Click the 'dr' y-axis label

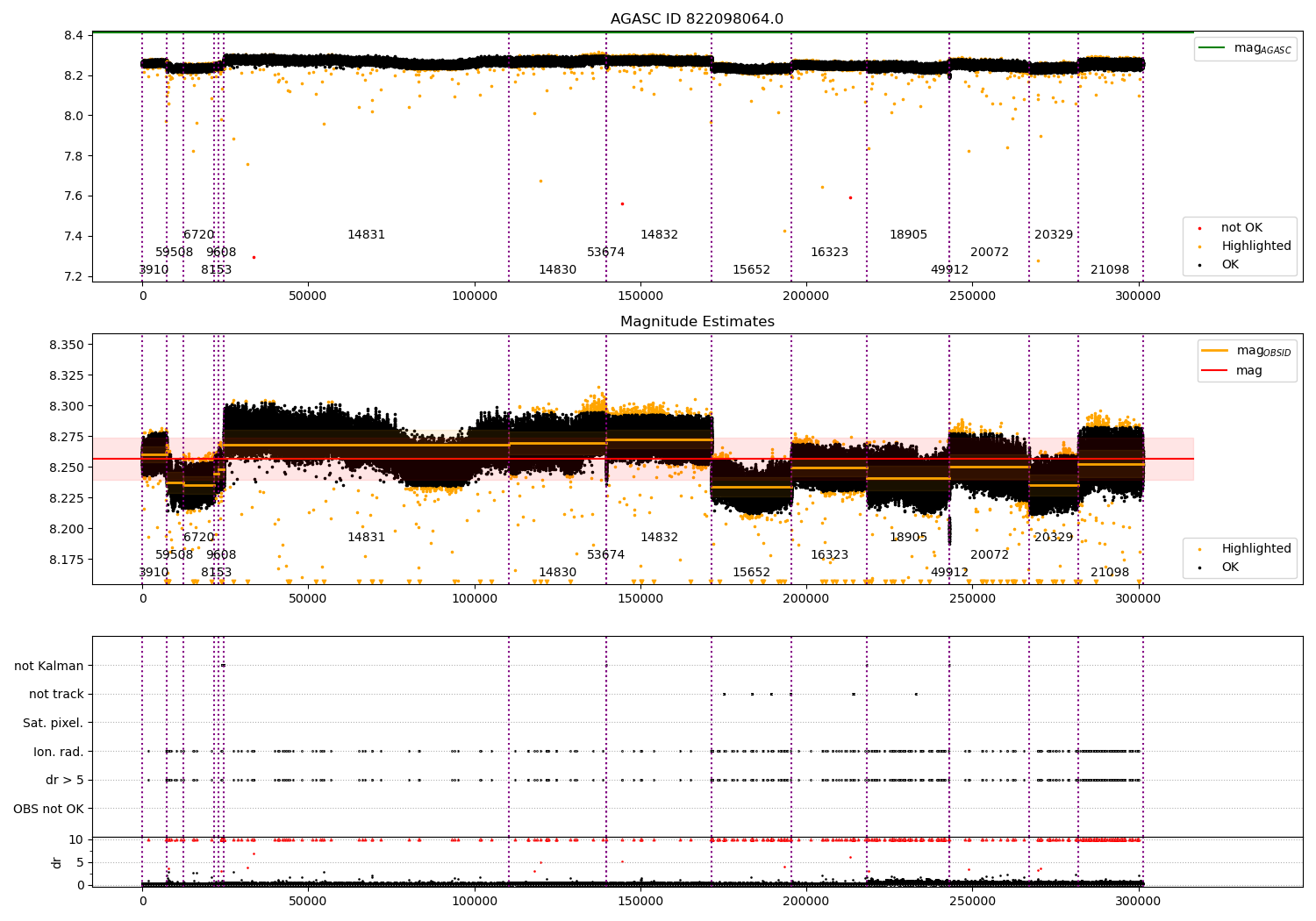coord(57,862)
